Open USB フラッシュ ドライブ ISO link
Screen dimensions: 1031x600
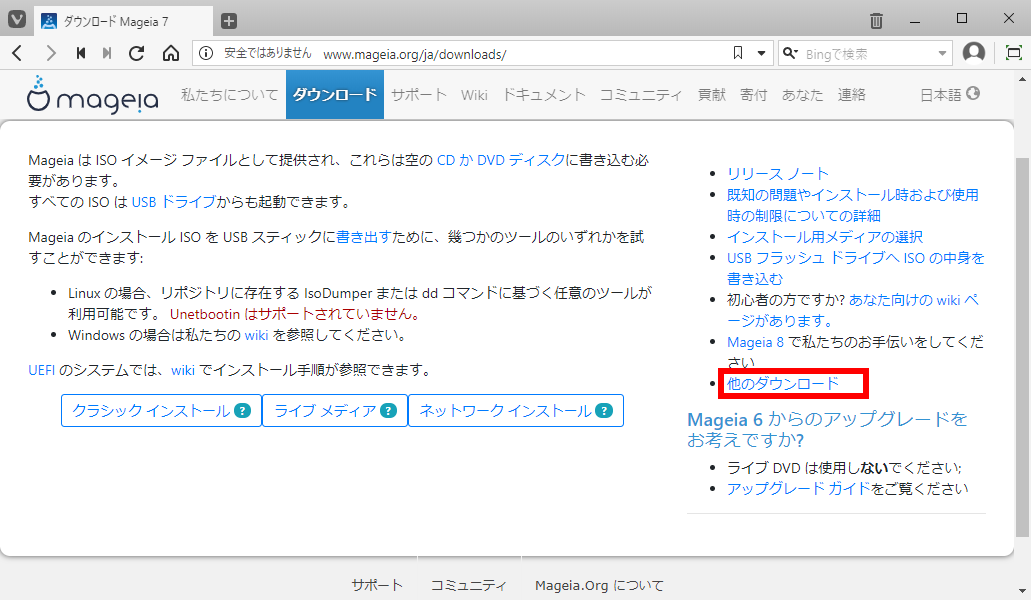pos(855,268)
